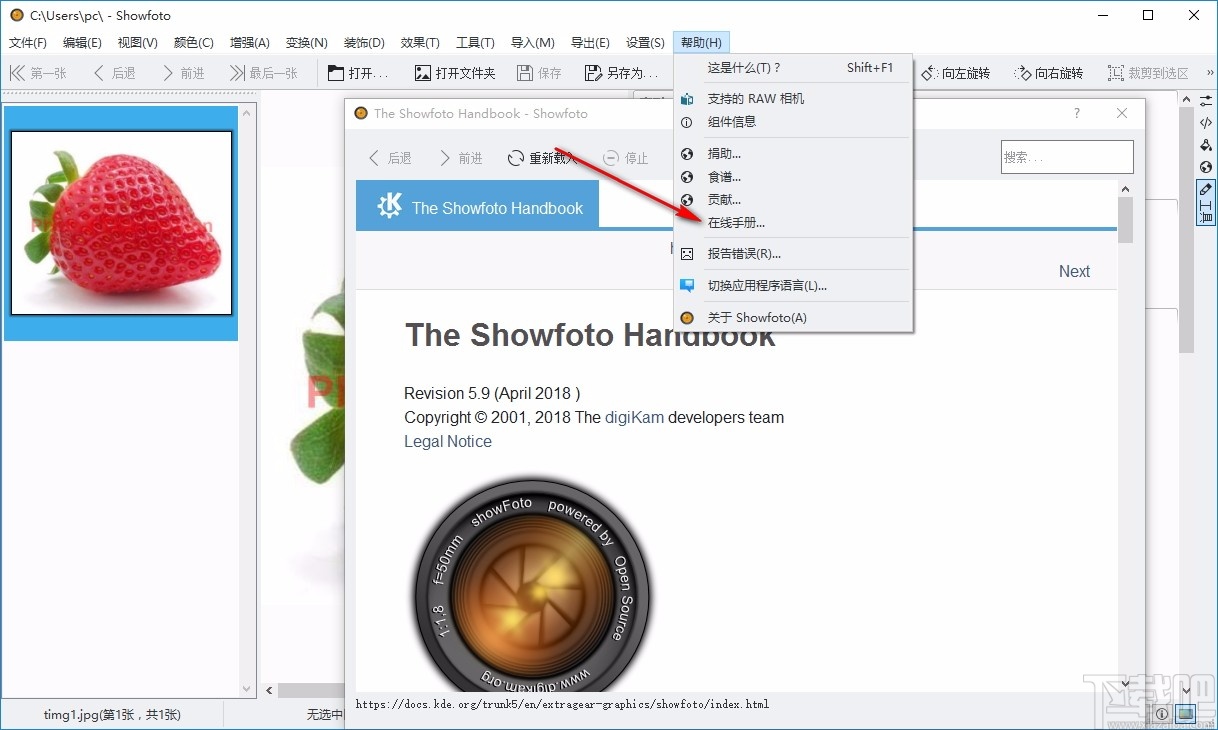Open the digiKam link in copyright line

pos(634,417)
